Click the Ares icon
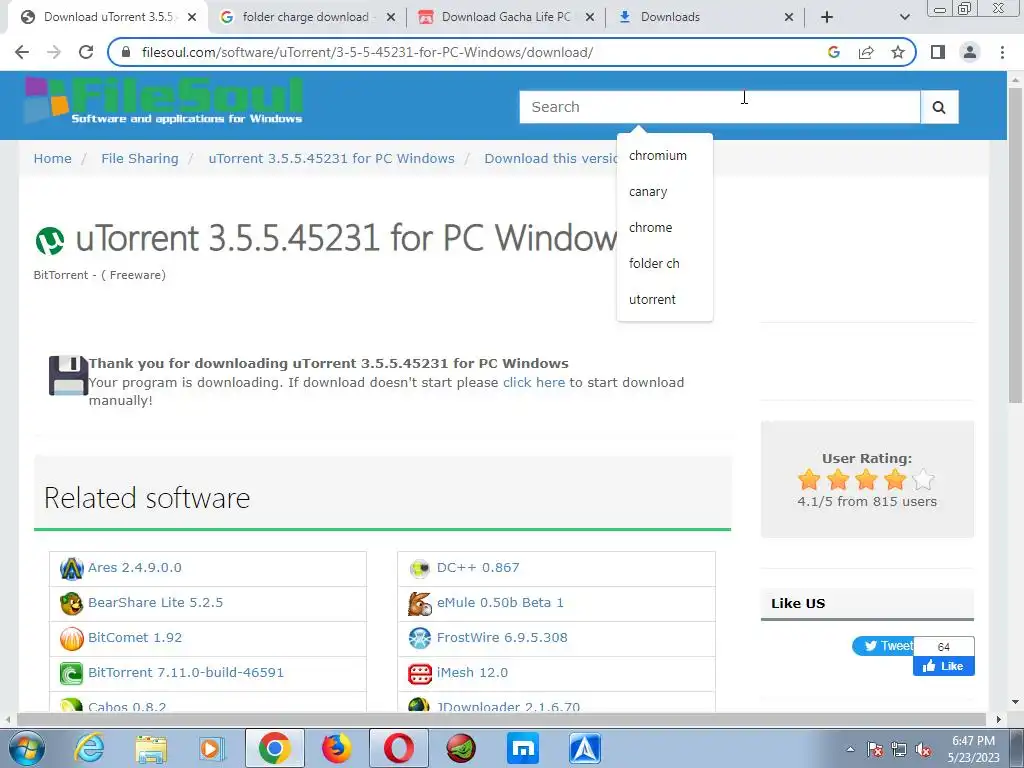Image resolution: width=1024 pixels, height=768 pixels. [71, 568]
